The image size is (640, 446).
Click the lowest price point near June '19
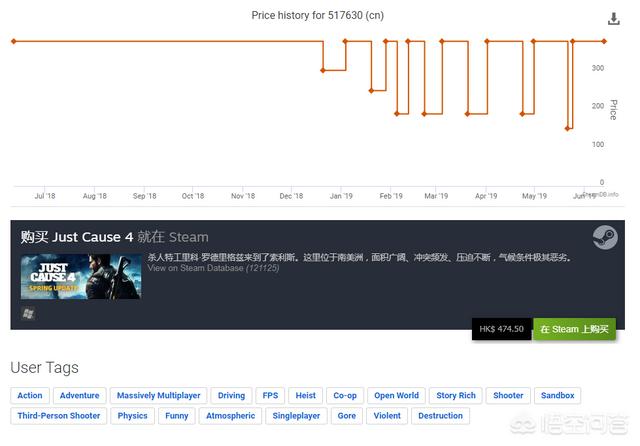[567, 129]
